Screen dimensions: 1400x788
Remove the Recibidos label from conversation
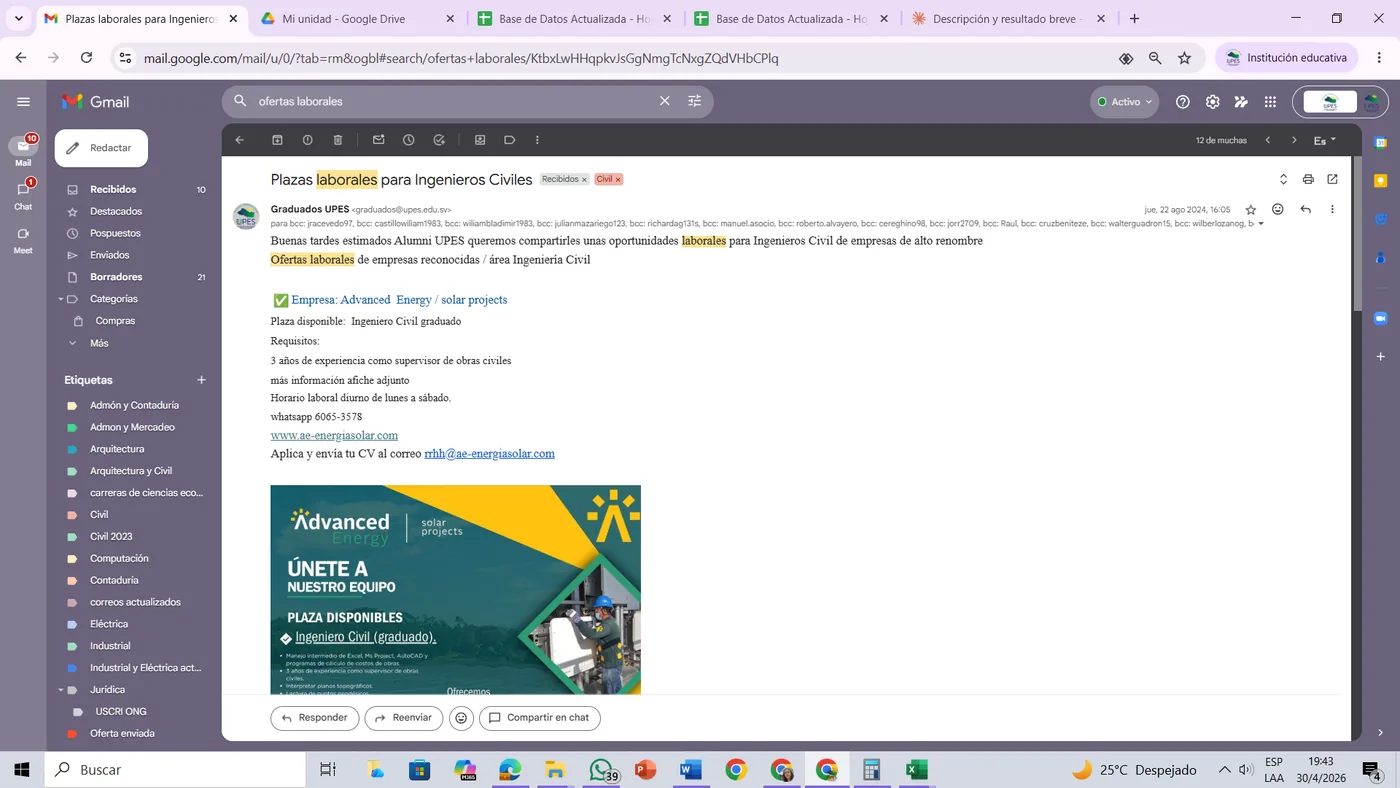coord(584,179)
